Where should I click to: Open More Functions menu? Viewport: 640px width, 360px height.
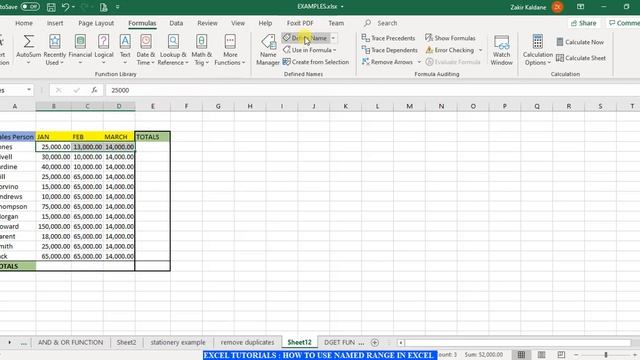[x=230, y=49]
